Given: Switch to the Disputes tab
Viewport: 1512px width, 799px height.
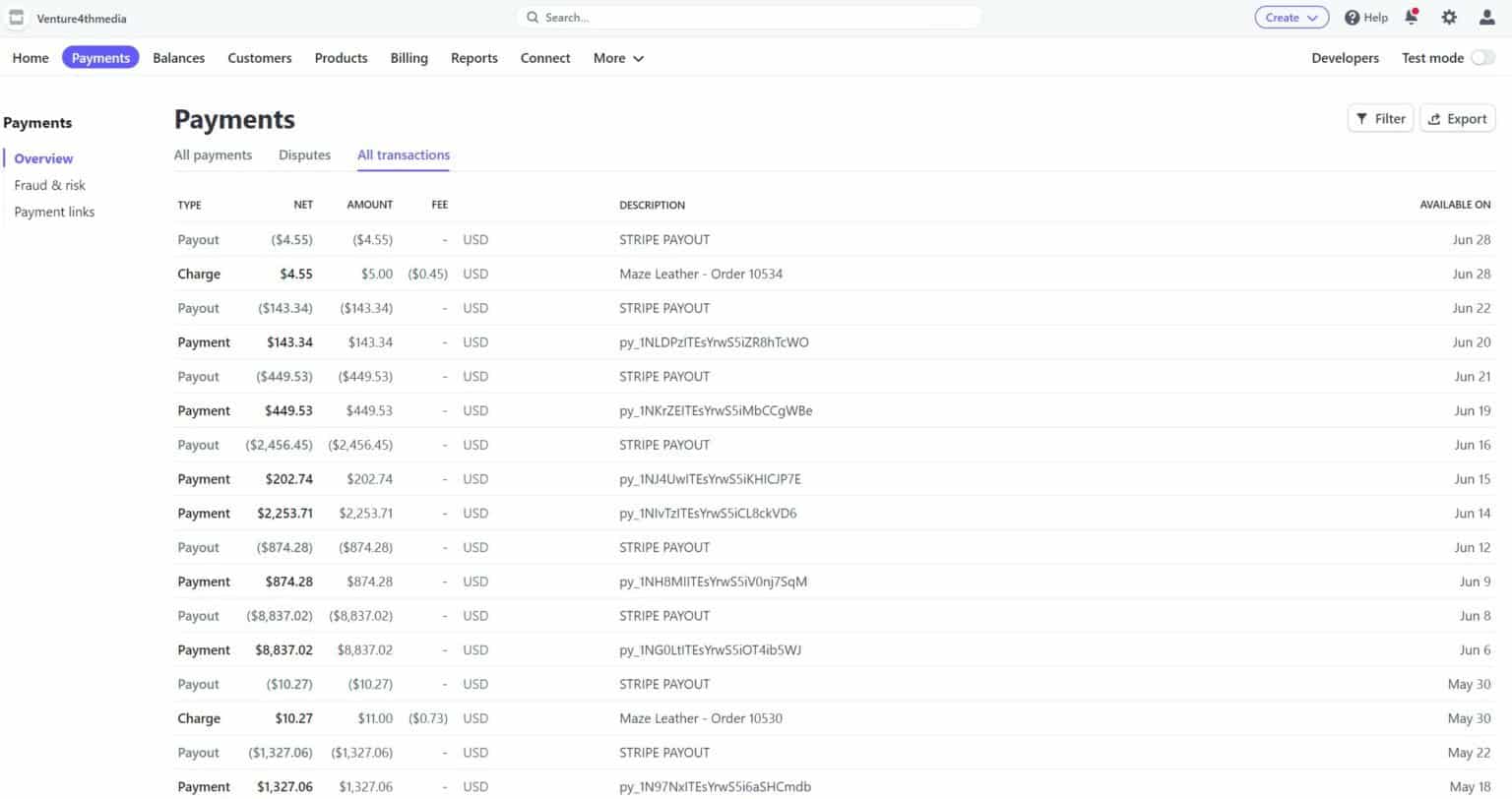Looking at the screenshot, I should point(304,154).
